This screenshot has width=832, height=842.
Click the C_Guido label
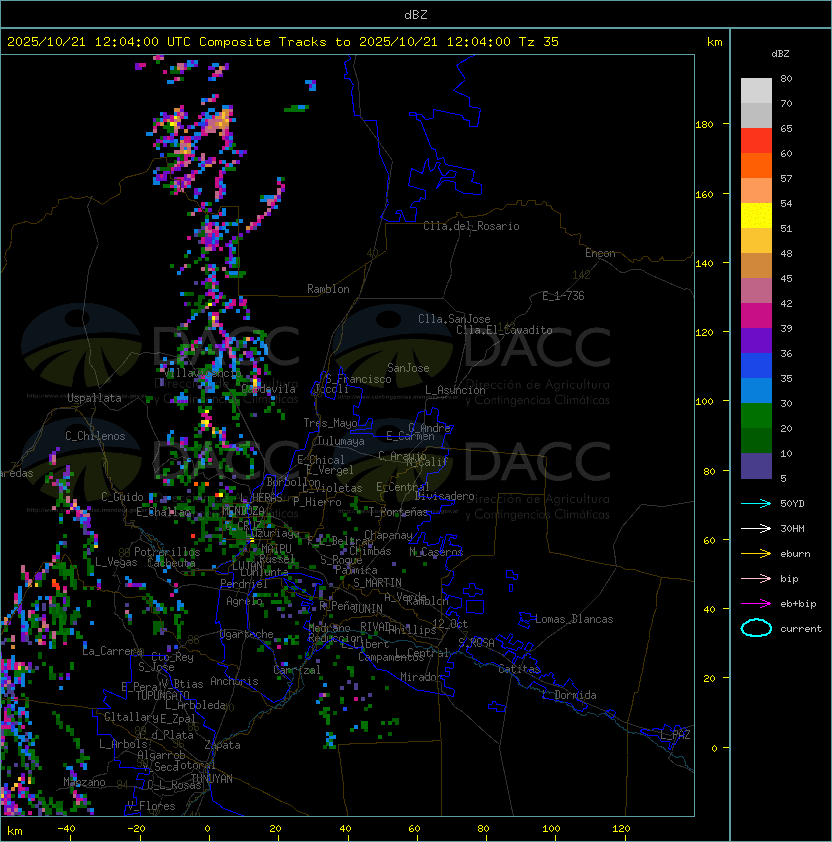(x=122, y=497)
